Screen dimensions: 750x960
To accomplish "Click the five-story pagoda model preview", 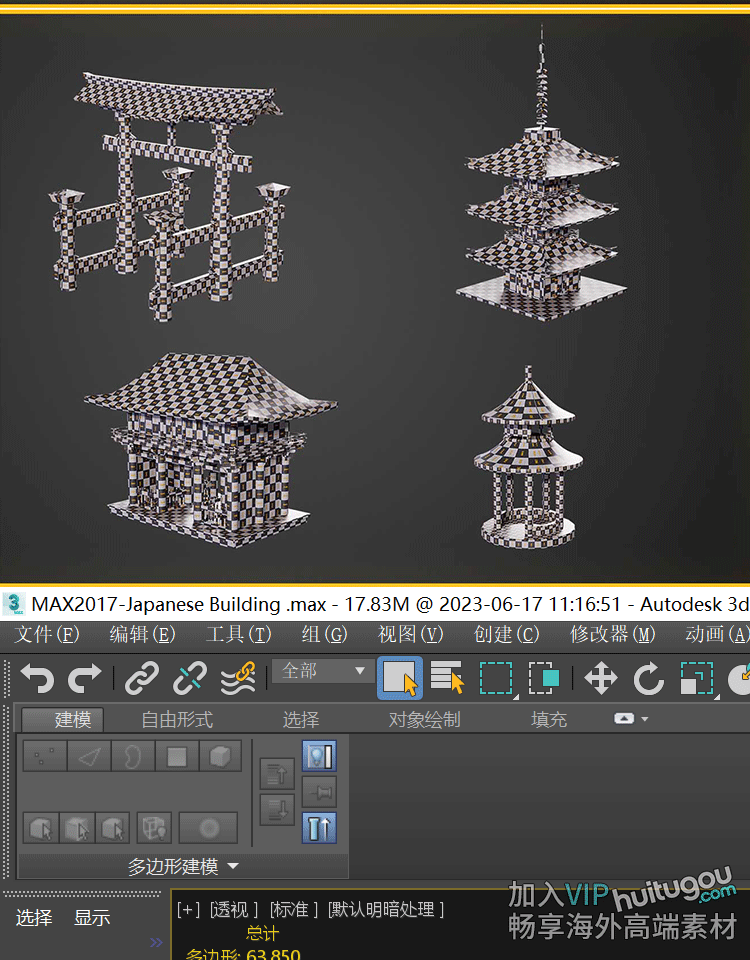I will tap(541, 174).
